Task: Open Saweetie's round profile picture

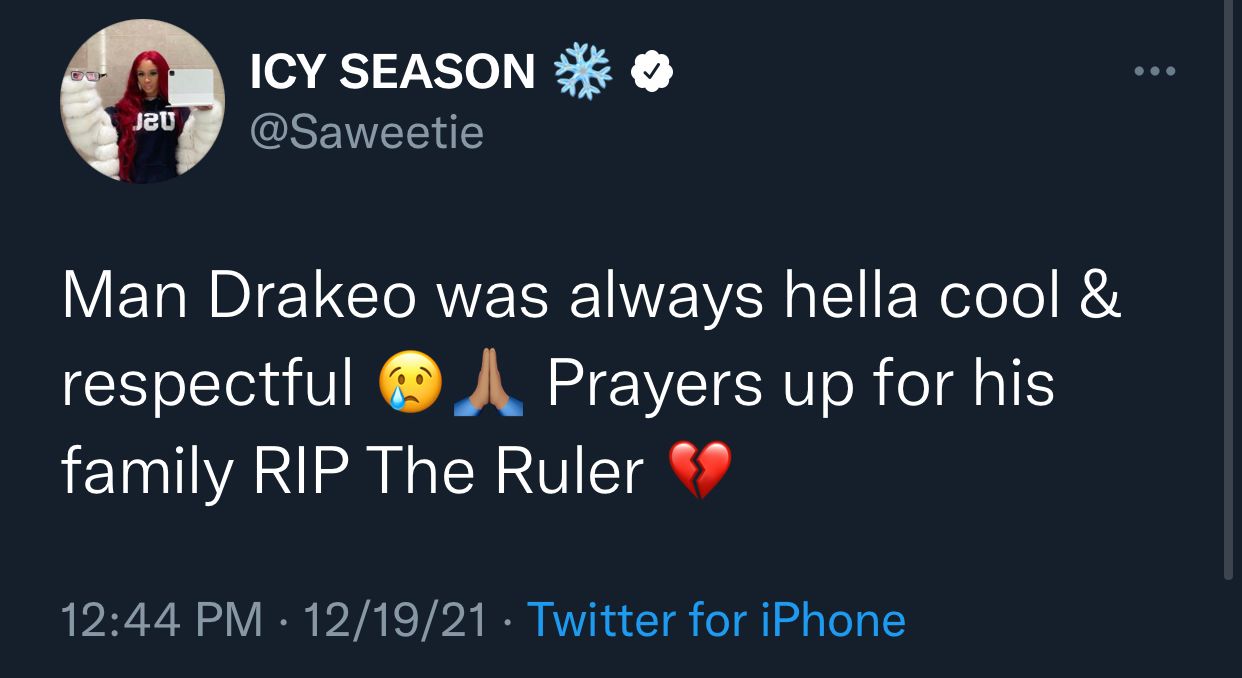Action: coord(142,100)
